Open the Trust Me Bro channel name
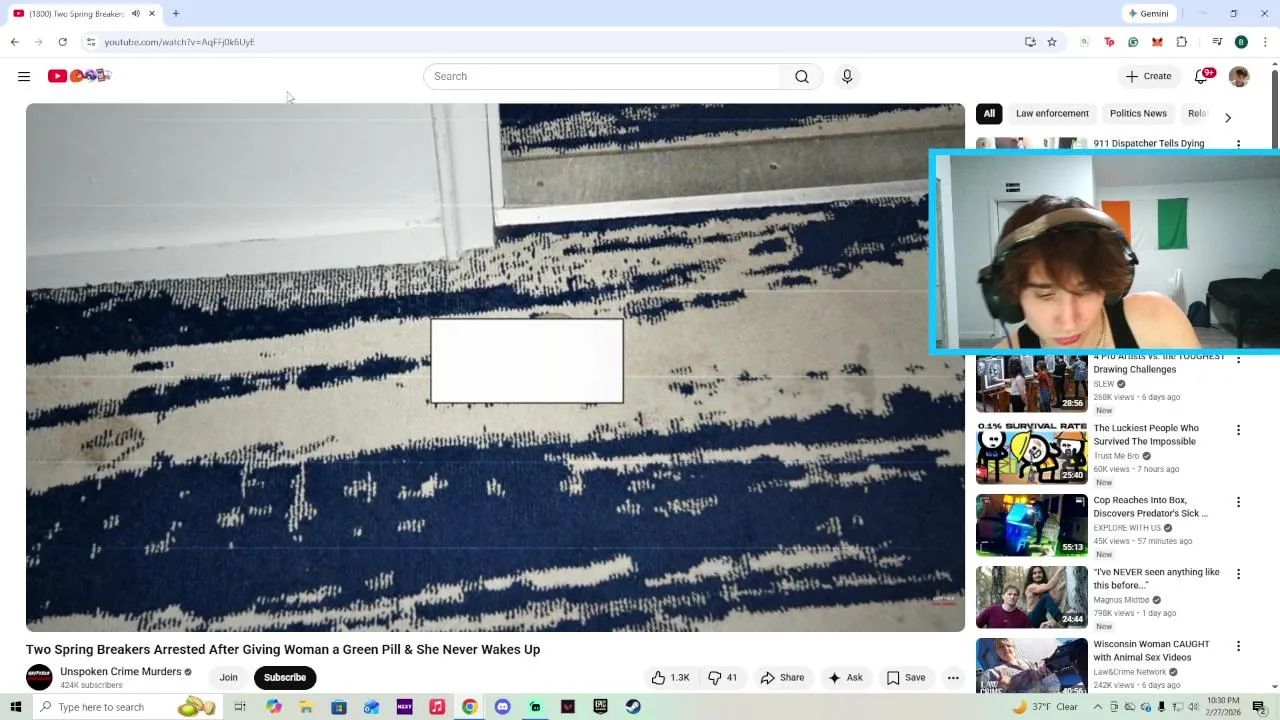Viewport: 1280px width, 720px height. coord(1118,456)
